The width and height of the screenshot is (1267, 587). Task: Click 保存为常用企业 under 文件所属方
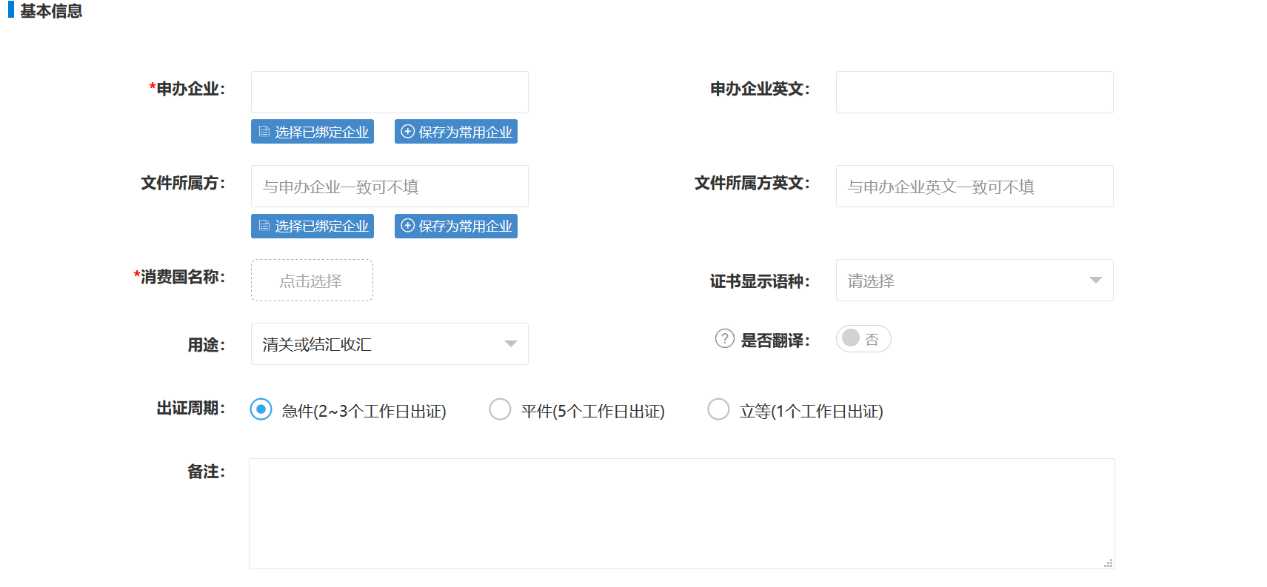(456, 226)
